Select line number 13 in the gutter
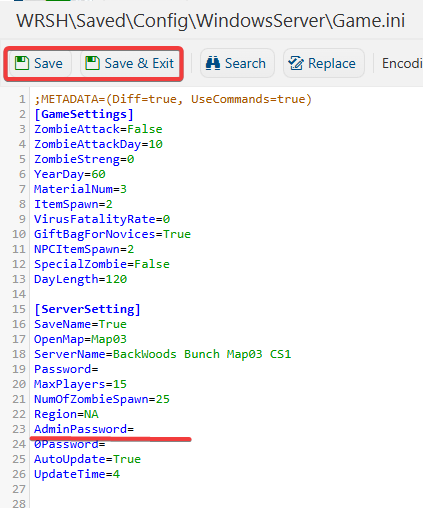 pos(19,279)
